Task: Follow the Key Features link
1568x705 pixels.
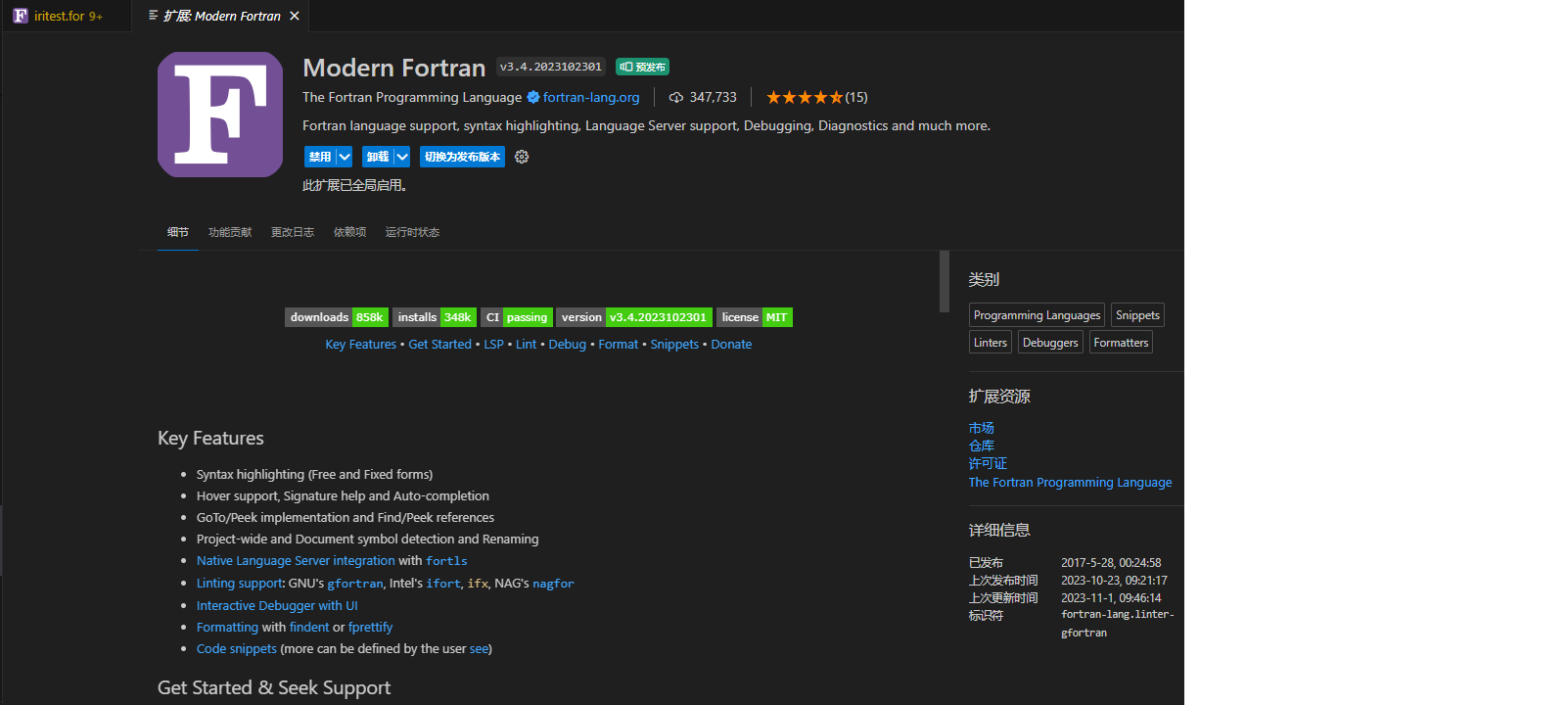Action: [361, 345]
